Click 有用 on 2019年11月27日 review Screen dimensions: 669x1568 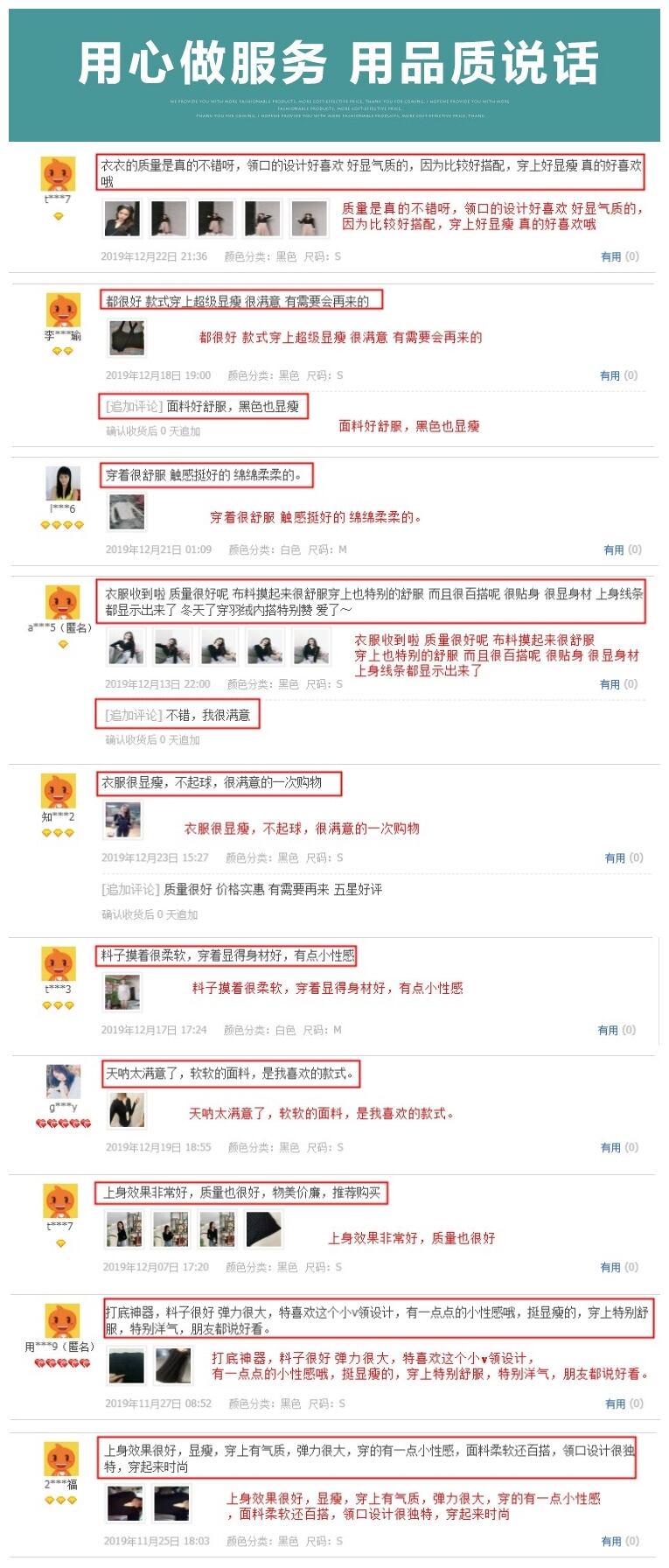tap(616, 1403)
